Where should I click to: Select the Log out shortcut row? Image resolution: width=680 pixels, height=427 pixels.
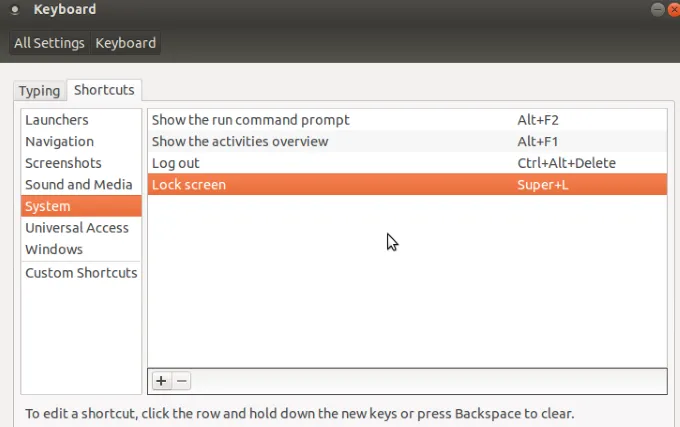(176, 163)
